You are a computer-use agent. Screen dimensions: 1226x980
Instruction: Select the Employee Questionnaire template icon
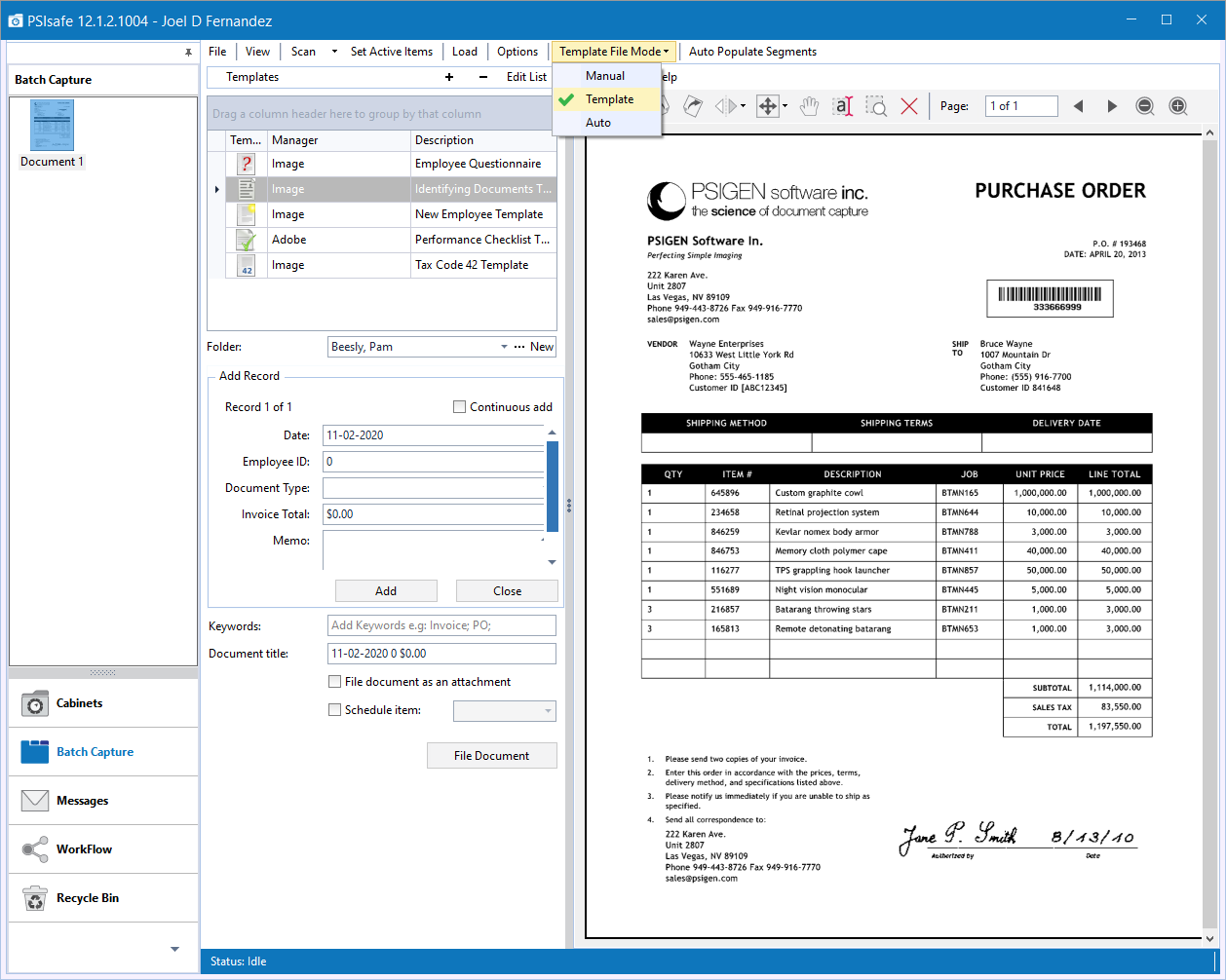[x=247, y=164]
